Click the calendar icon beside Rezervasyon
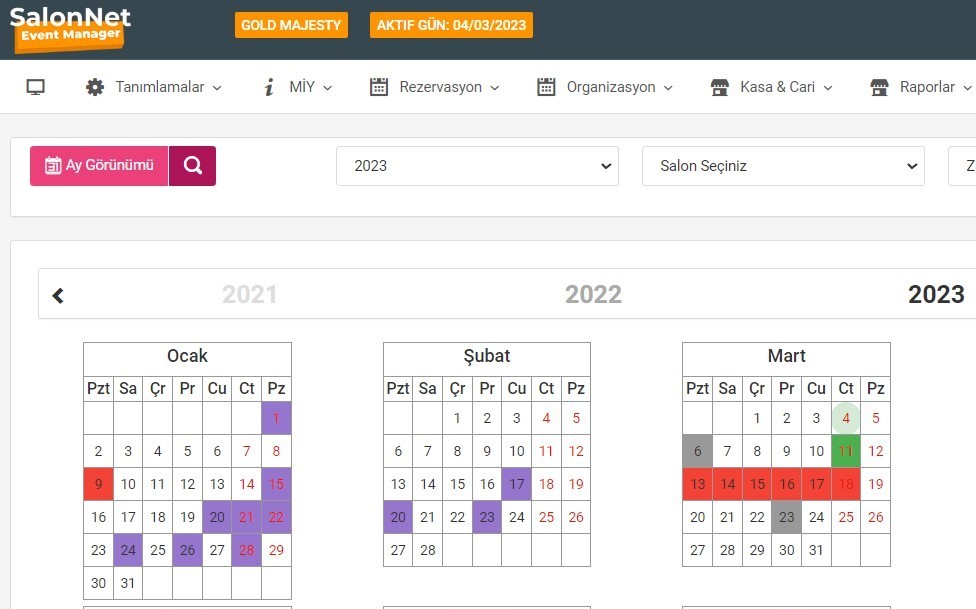The height and width of the screenshot is (609, 976). 379,87
